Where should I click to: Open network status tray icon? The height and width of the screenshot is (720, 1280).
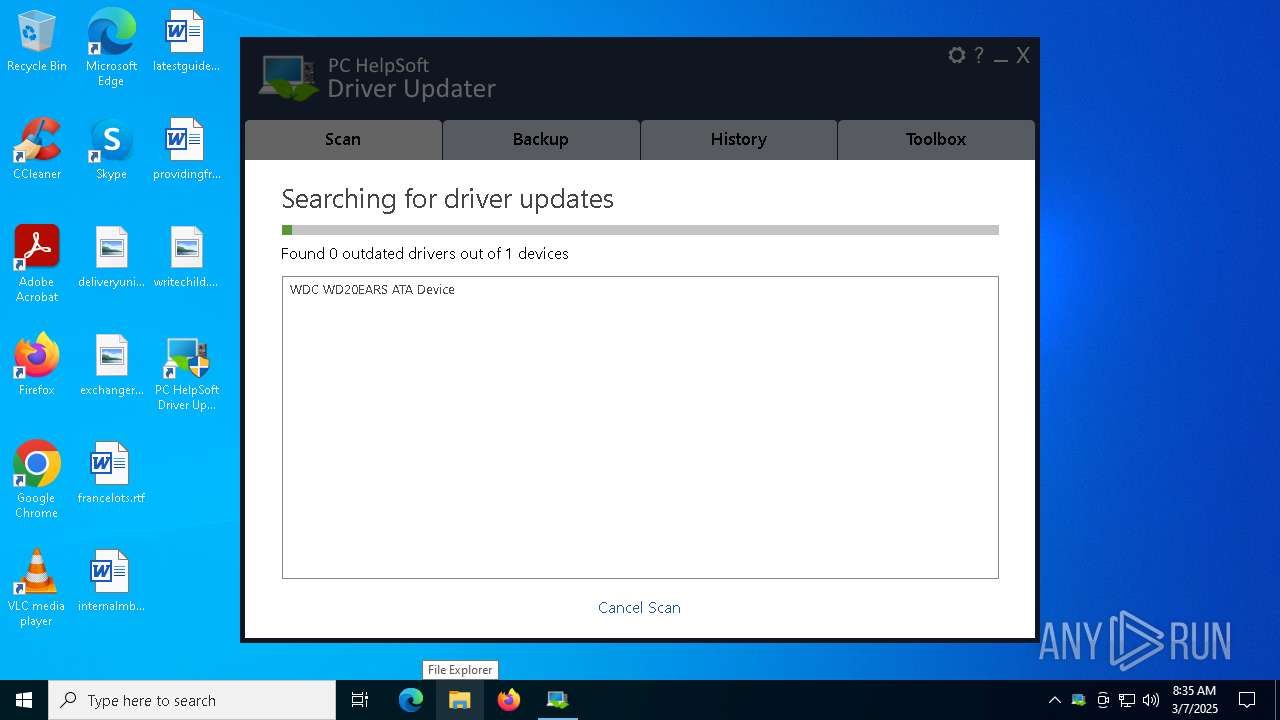[1127, 700]
